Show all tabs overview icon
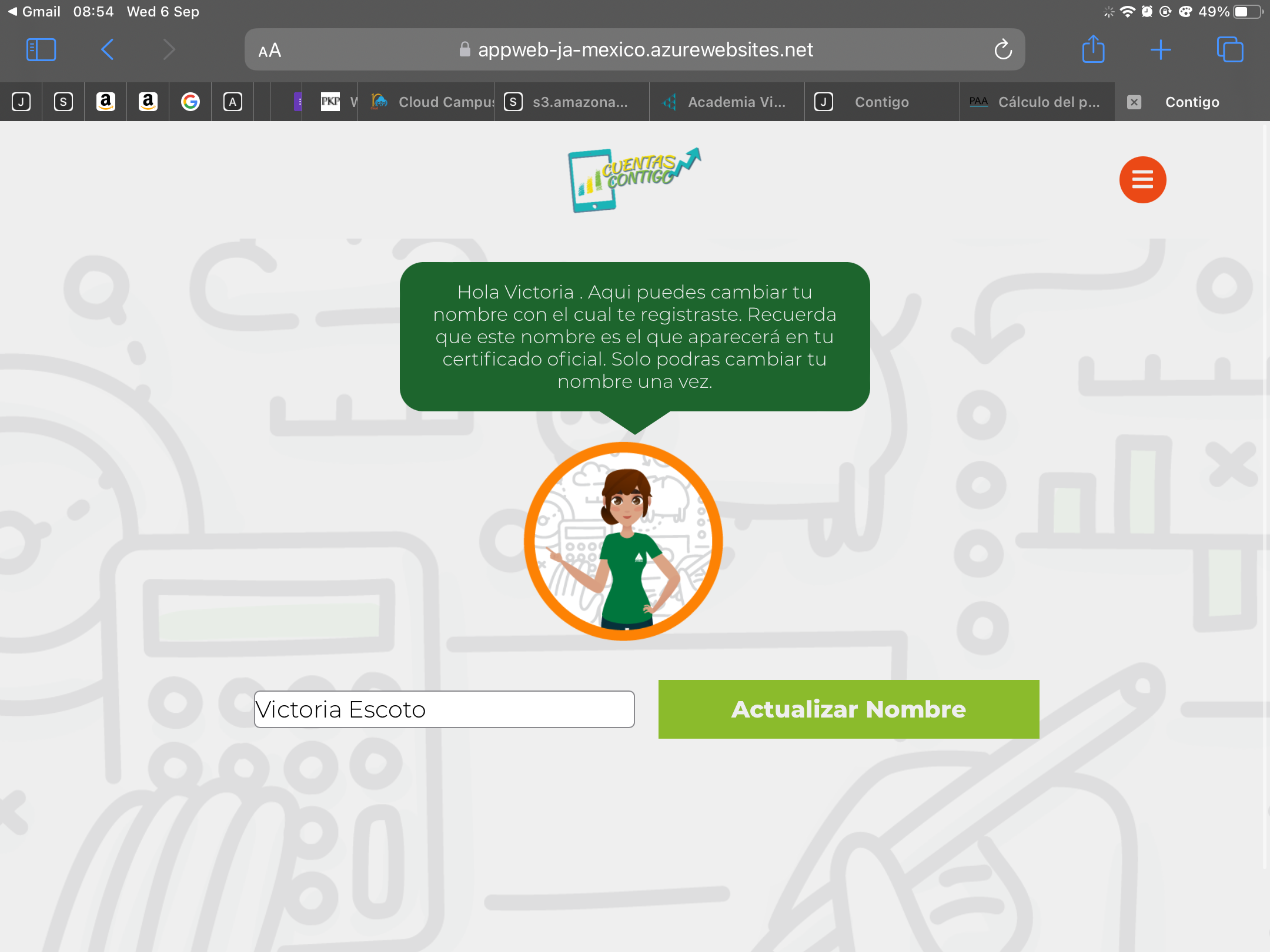 1230,49
